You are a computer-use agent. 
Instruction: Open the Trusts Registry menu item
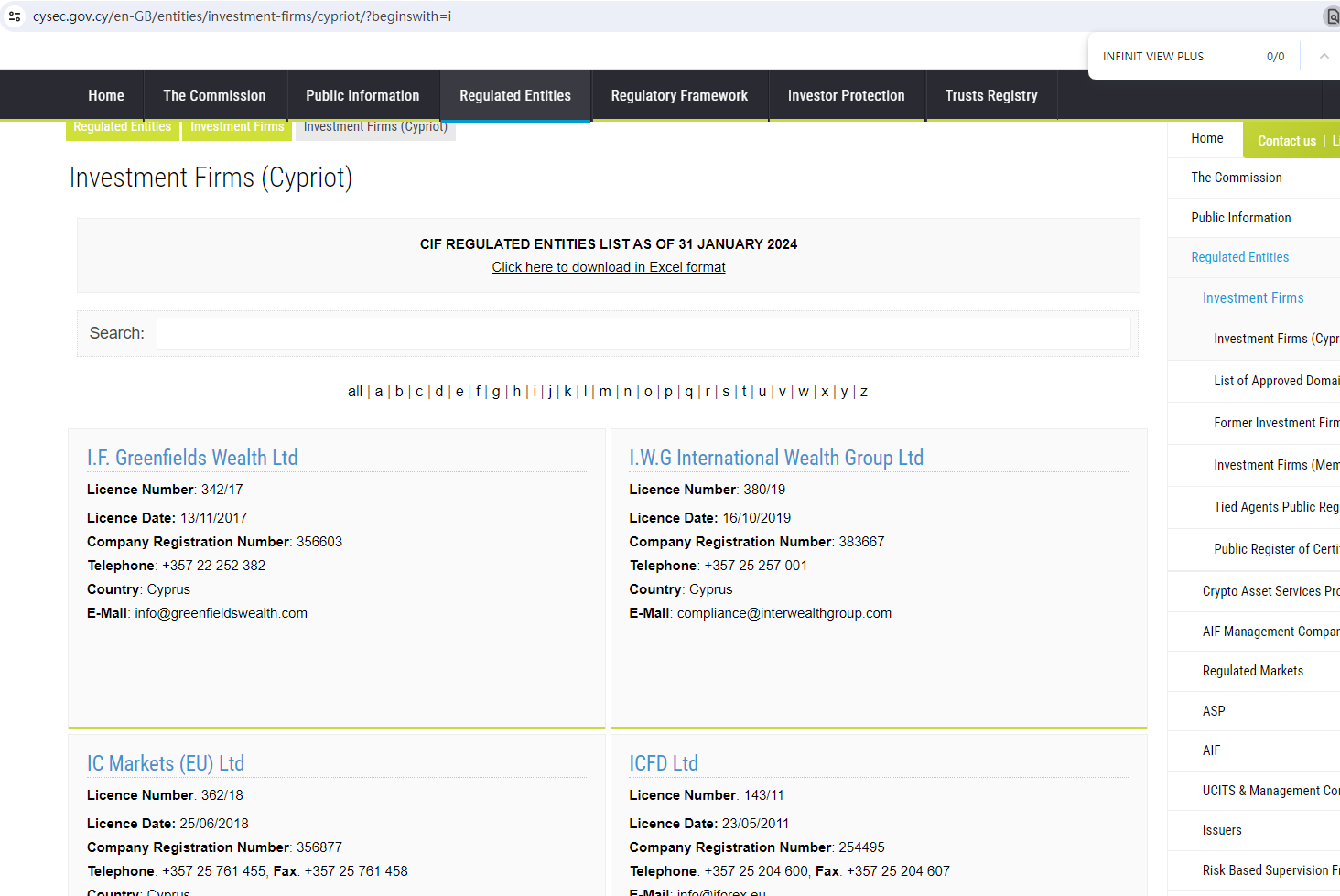(990, 95)
